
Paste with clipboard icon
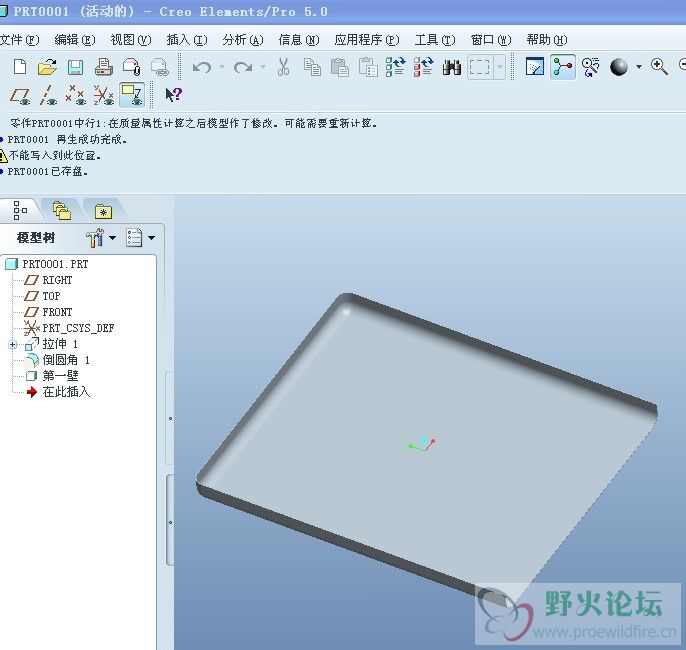tap(340, 67)
